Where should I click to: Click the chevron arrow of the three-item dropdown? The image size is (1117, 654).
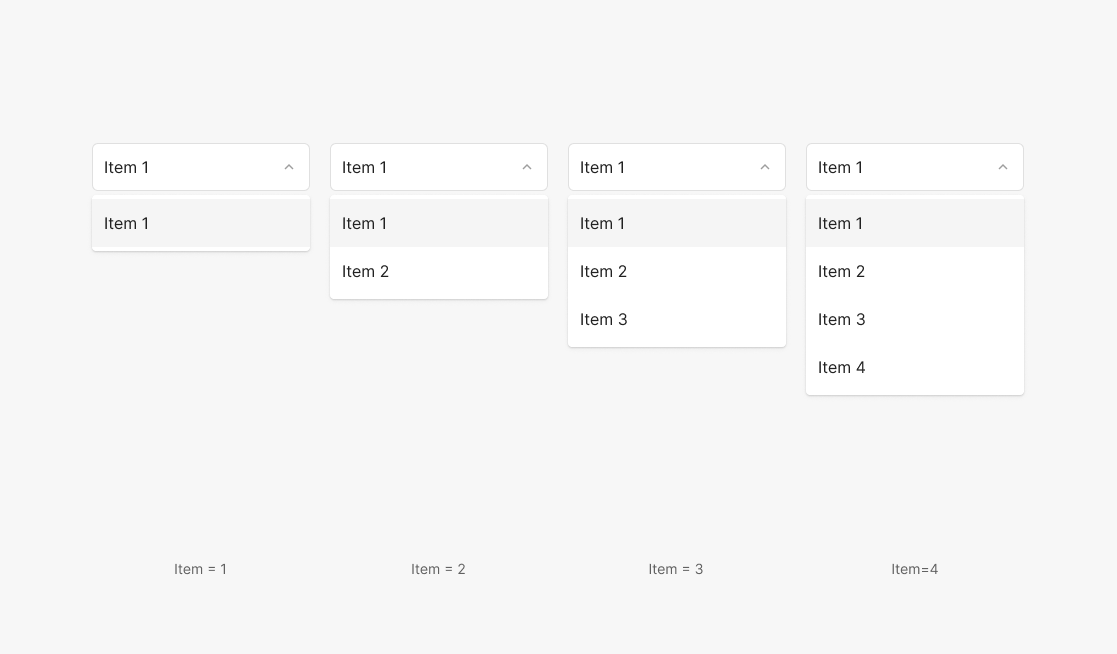pyautogui.click(x=765, y=167)
